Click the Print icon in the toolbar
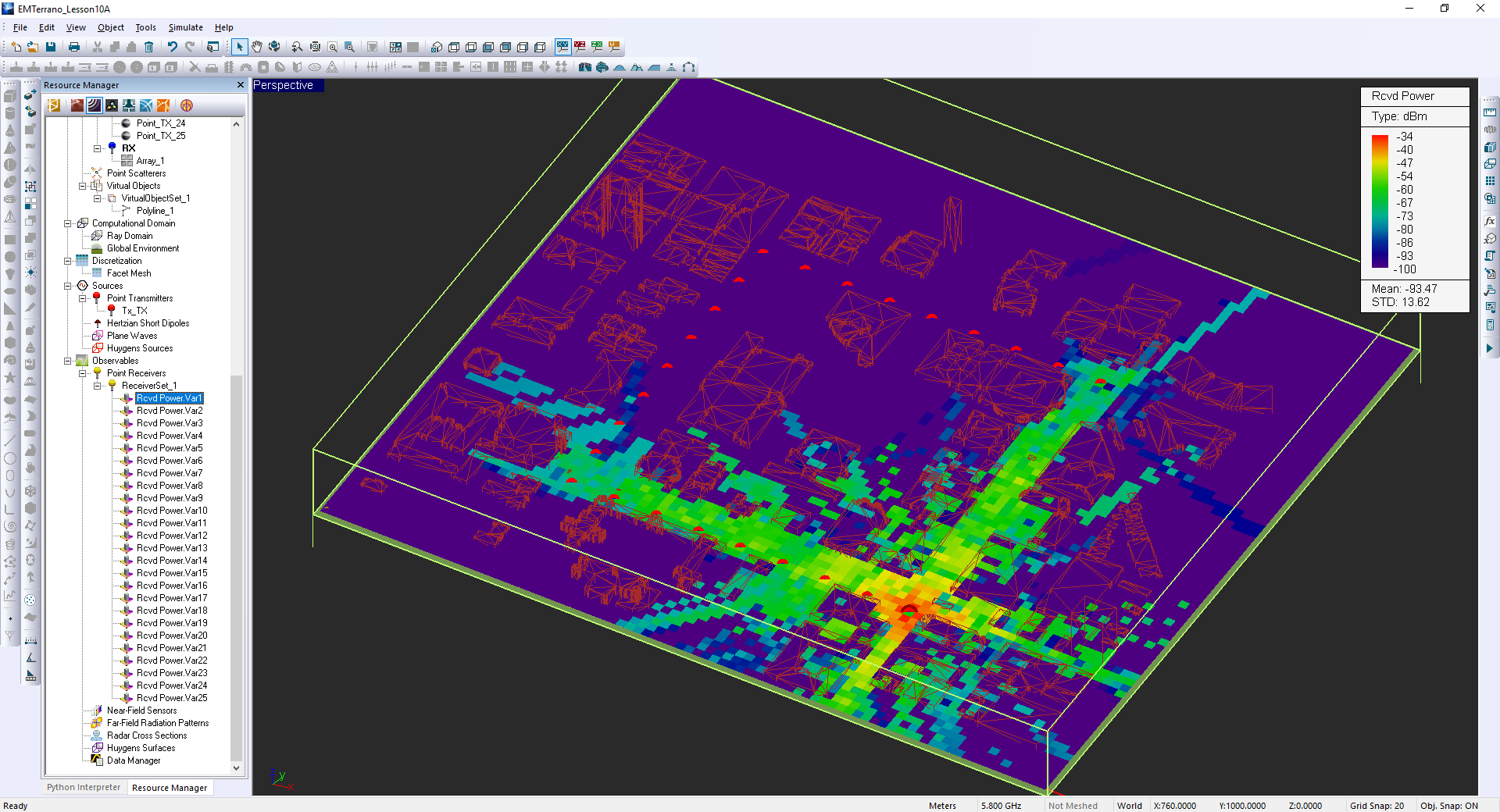1500x812 pixels. pos(74,47)
